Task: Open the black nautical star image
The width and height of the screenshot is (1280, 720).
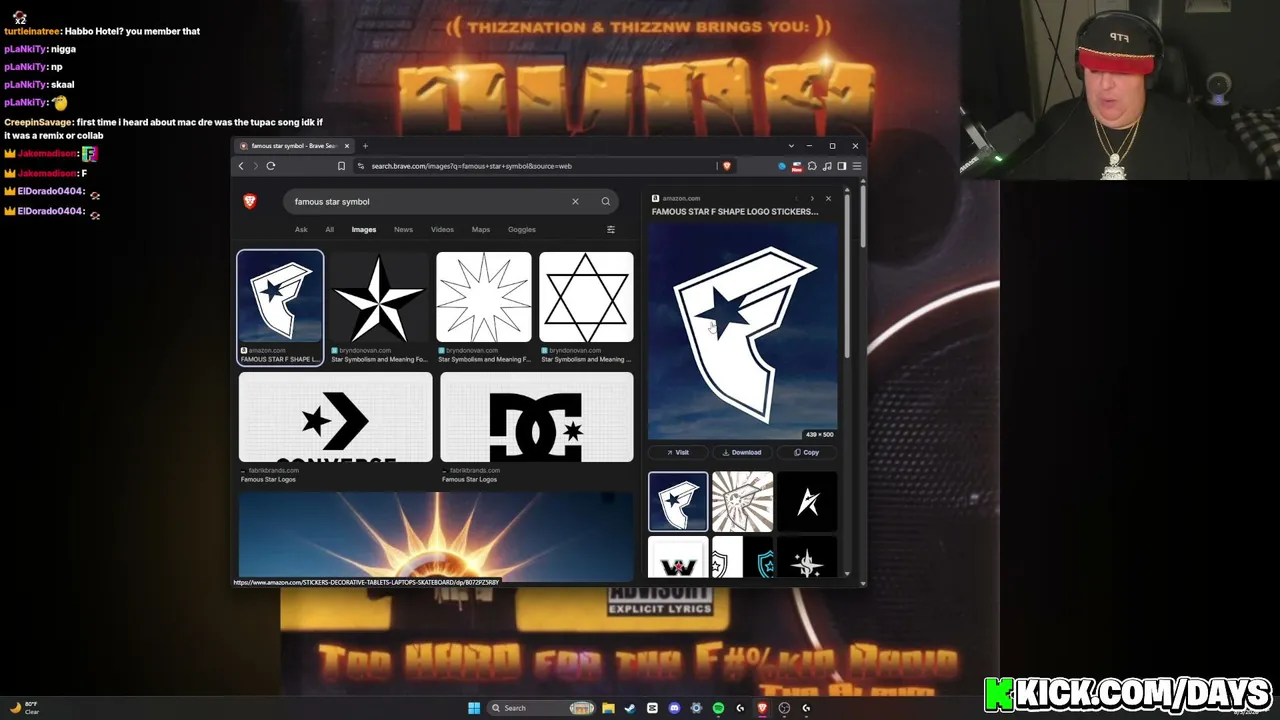Action: point(380,297)
